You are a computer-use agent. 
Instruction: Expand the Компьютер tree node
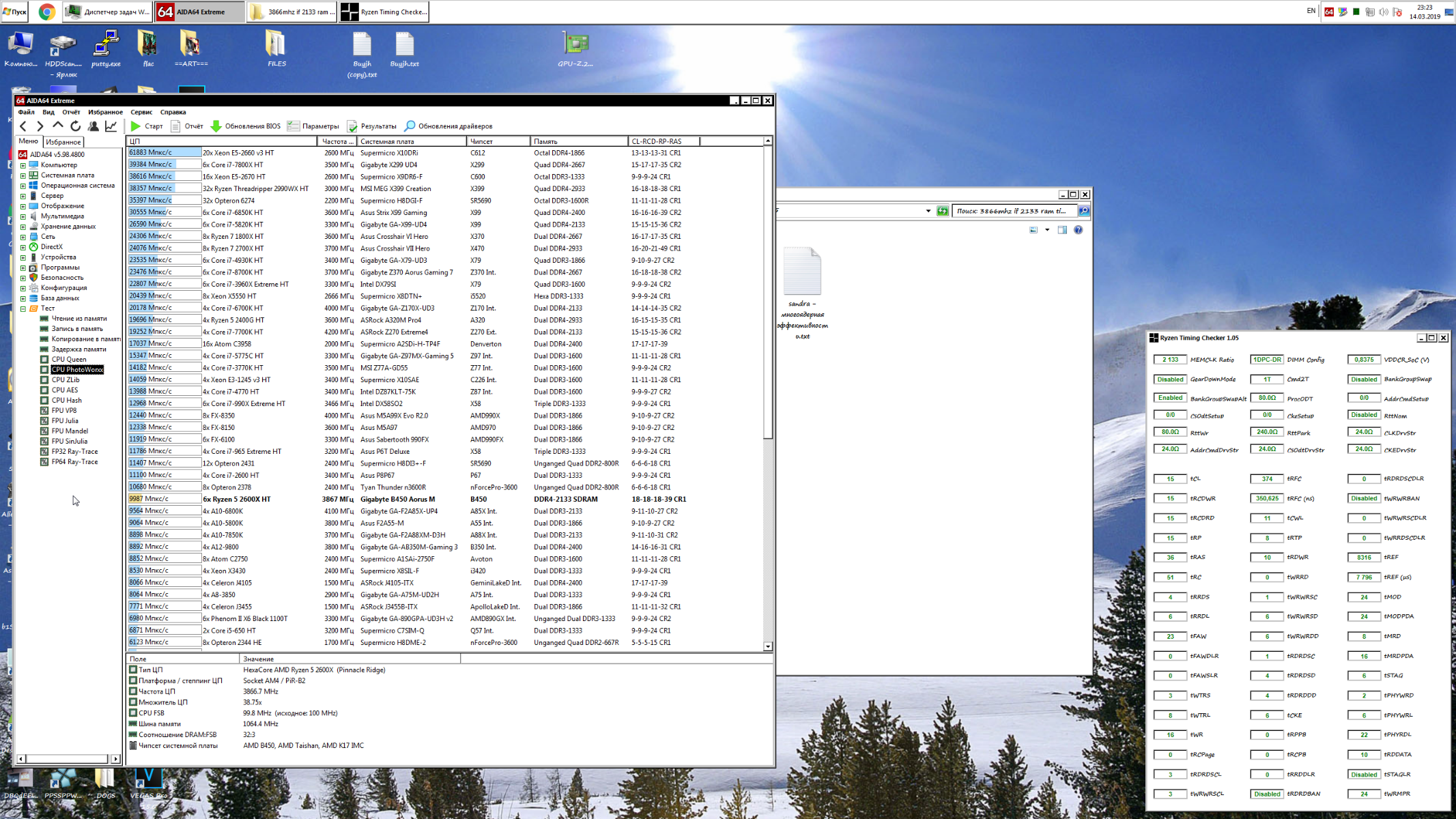(x=23, y=165)
